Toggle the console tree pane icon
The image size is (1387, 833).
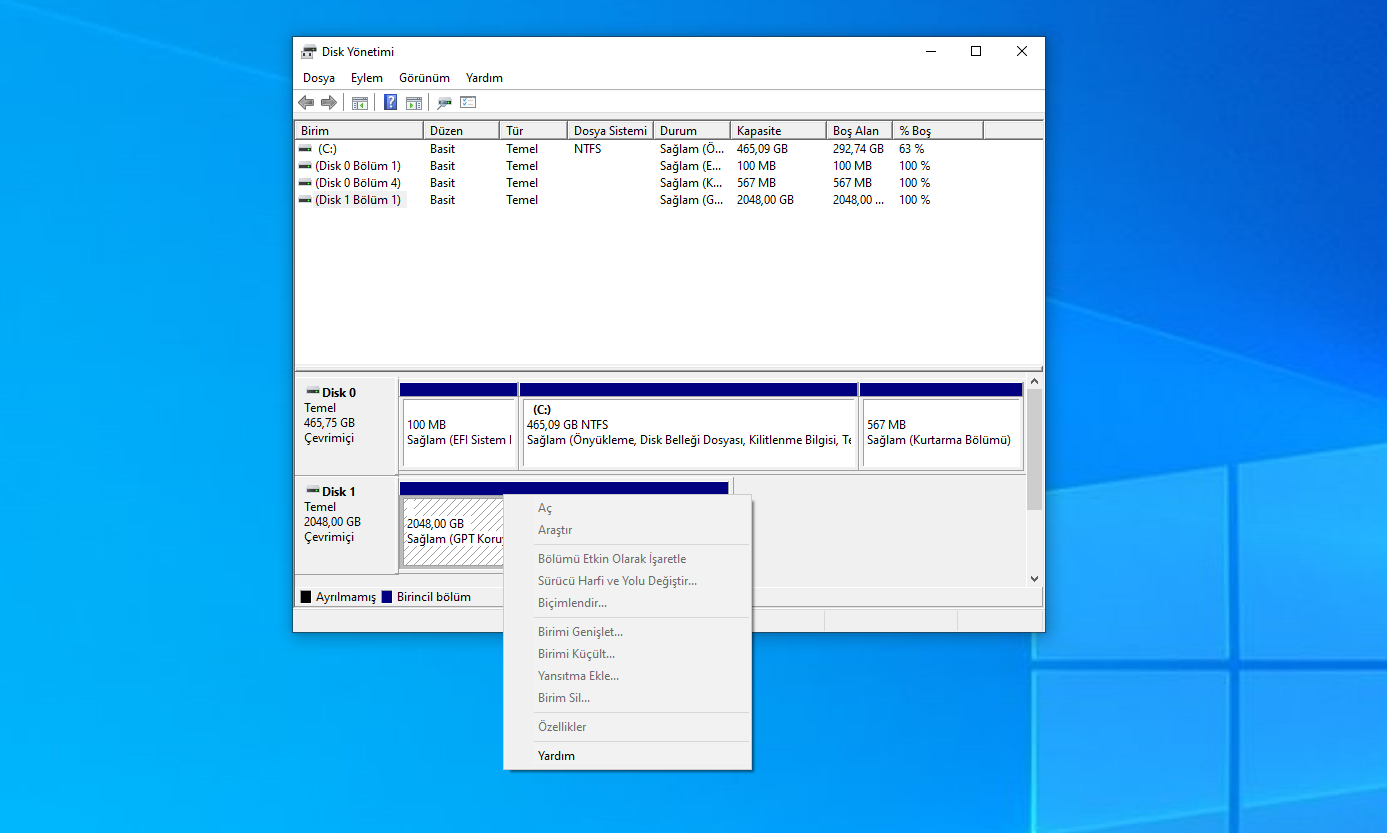click(x=360, y=103)
